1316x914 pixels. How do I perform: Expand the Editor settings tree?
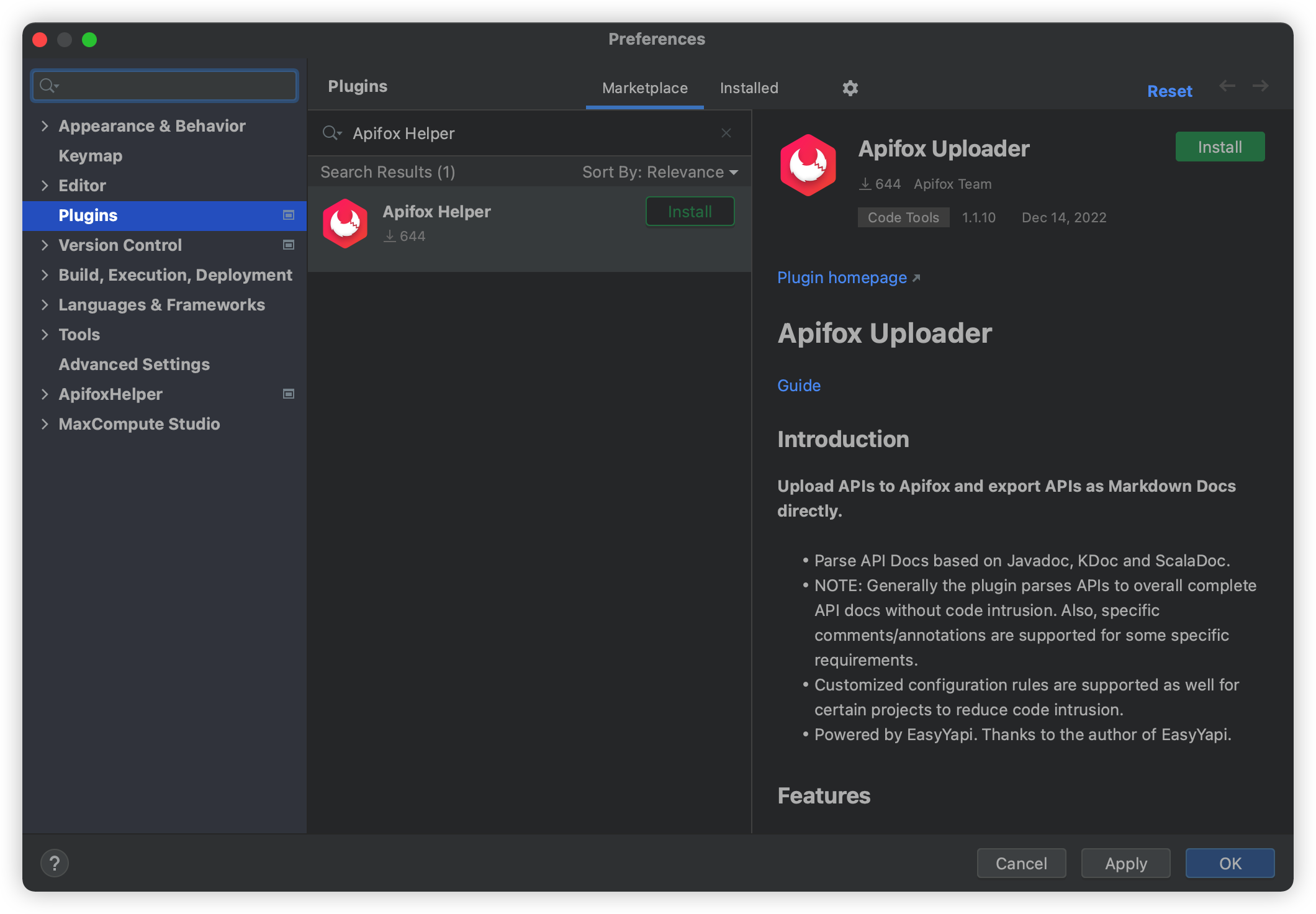(45, 186)
